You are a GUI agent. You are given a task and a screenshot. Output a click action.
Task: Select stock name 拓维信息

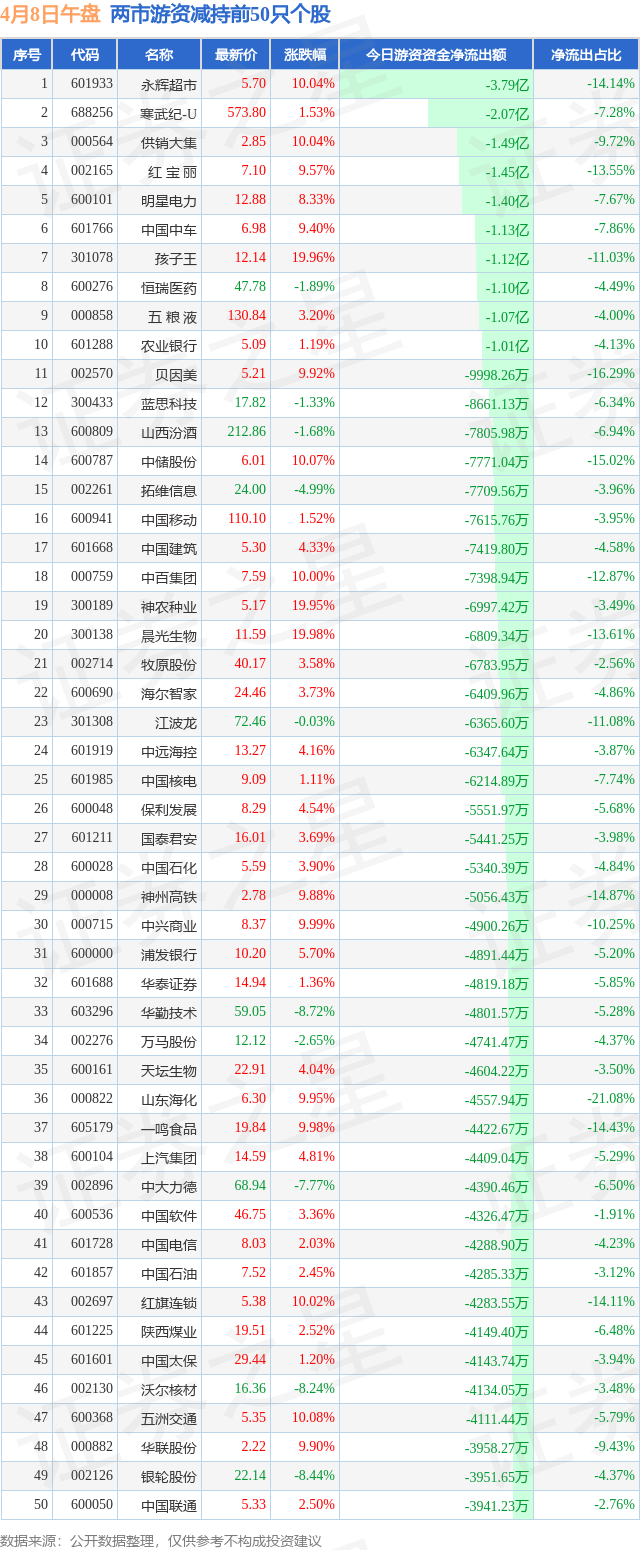click(170, 491)
